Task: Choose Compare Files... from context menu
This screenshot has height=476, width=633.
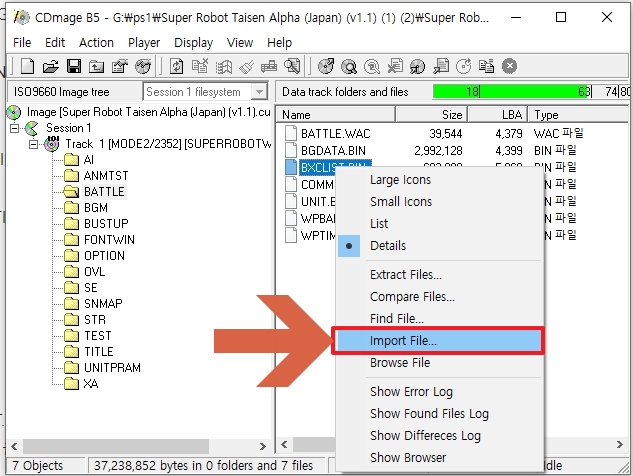Action: point(440,297)
